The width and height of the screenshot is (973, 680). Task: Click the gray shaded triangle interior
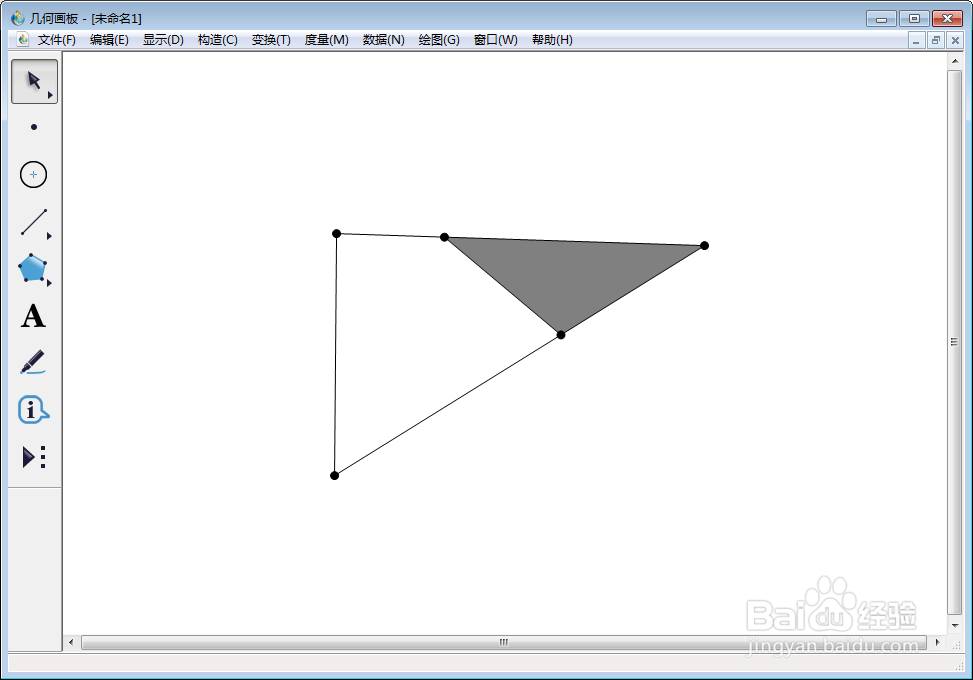tap(571, 270)
